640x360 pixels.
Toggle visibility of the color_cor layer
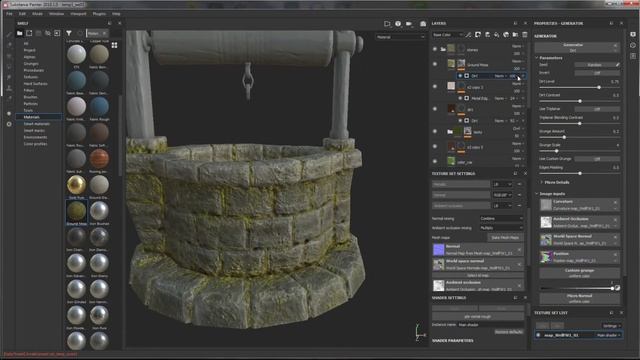[435, 162]
